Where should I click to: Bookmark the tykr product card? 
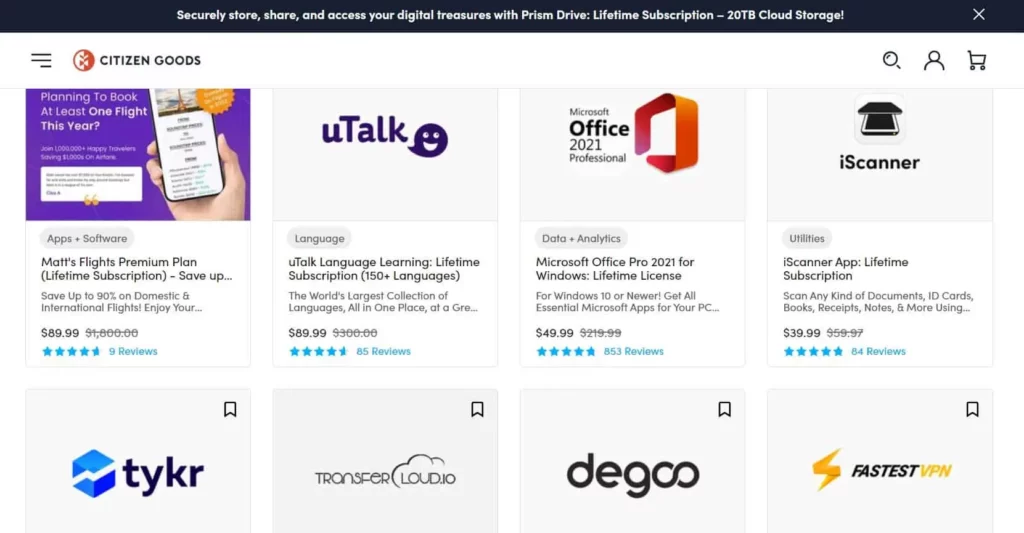coord(230,409)
